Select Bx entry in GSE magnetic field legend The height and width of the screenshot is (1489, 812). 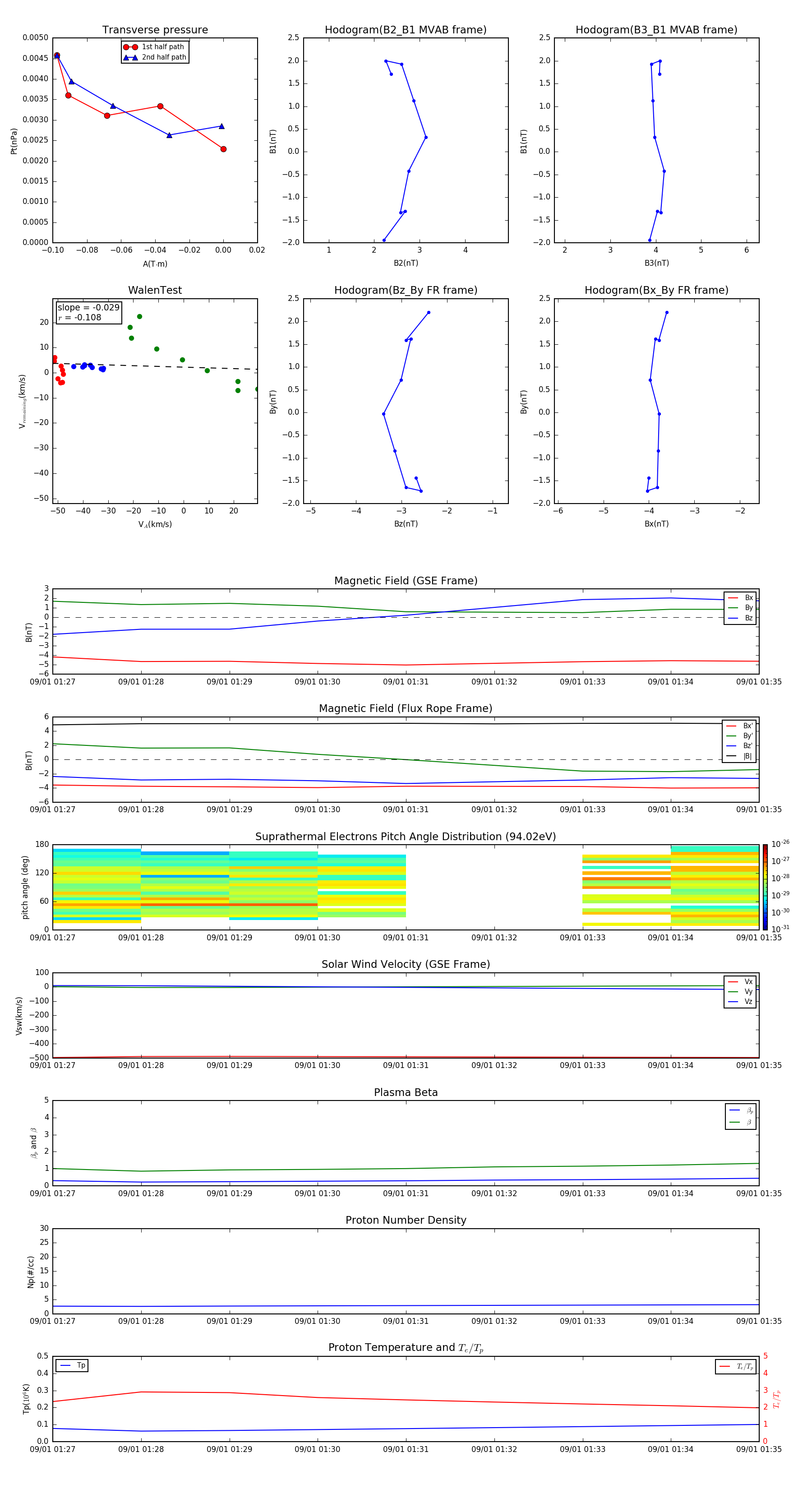[x=740, y=598]
